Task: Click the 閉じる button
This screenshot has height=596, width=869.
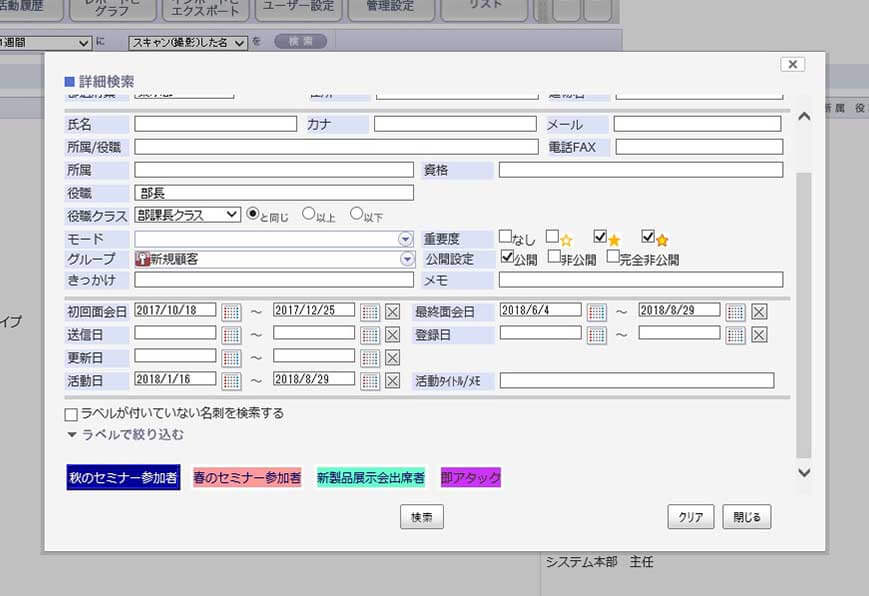Action: 747,517
